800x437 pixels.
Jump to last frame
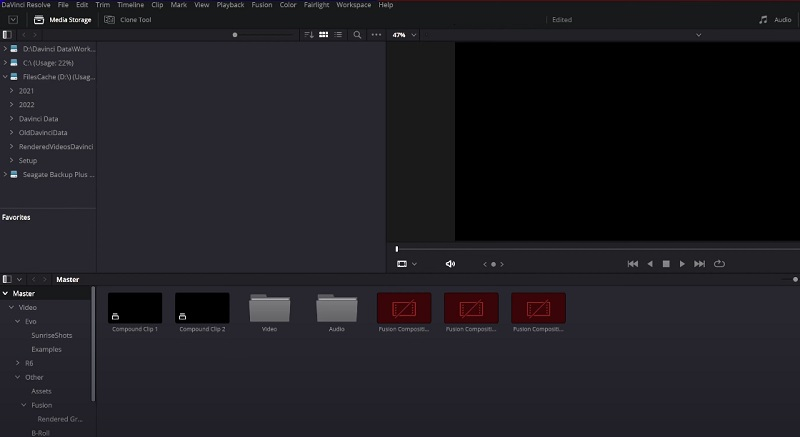tap(699, 264)
